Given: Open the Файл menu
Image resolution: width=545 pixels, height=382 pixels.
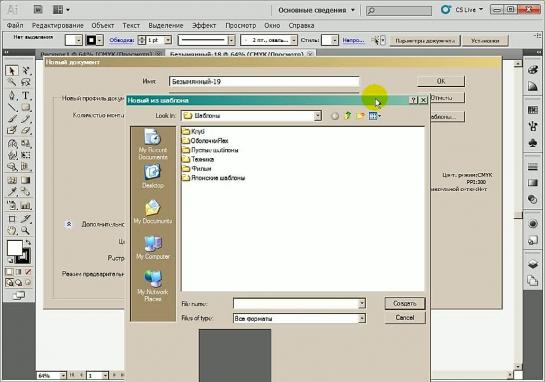Looking at the screenshot, I should [x=15, y=25].
